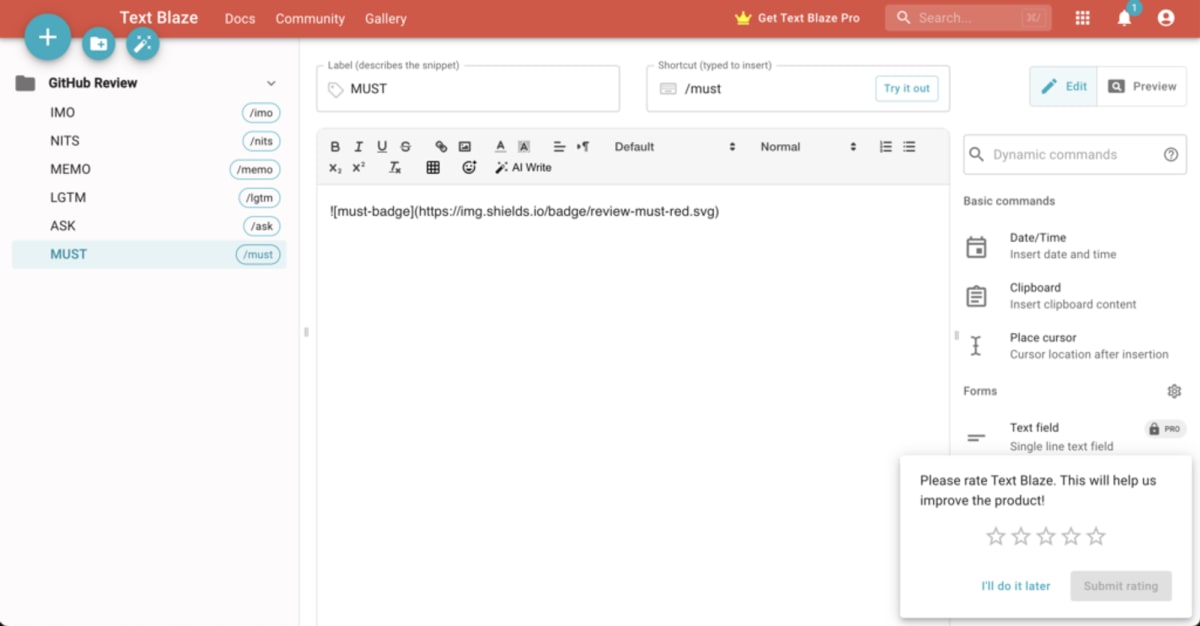Click the magic wand AI snippet button

coord(143,44)
